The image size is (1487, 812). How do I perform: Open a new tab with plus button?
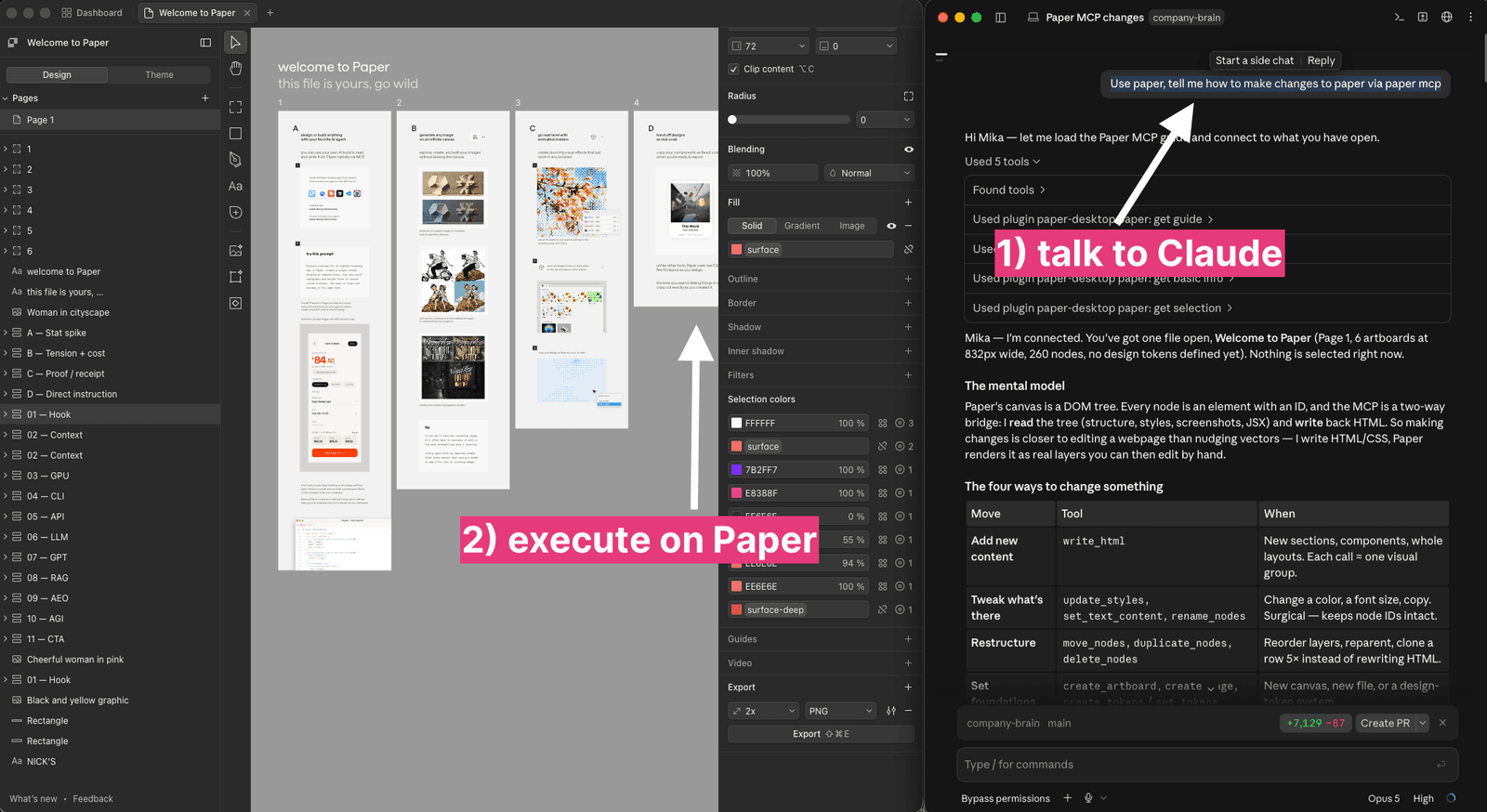(270, 13)
